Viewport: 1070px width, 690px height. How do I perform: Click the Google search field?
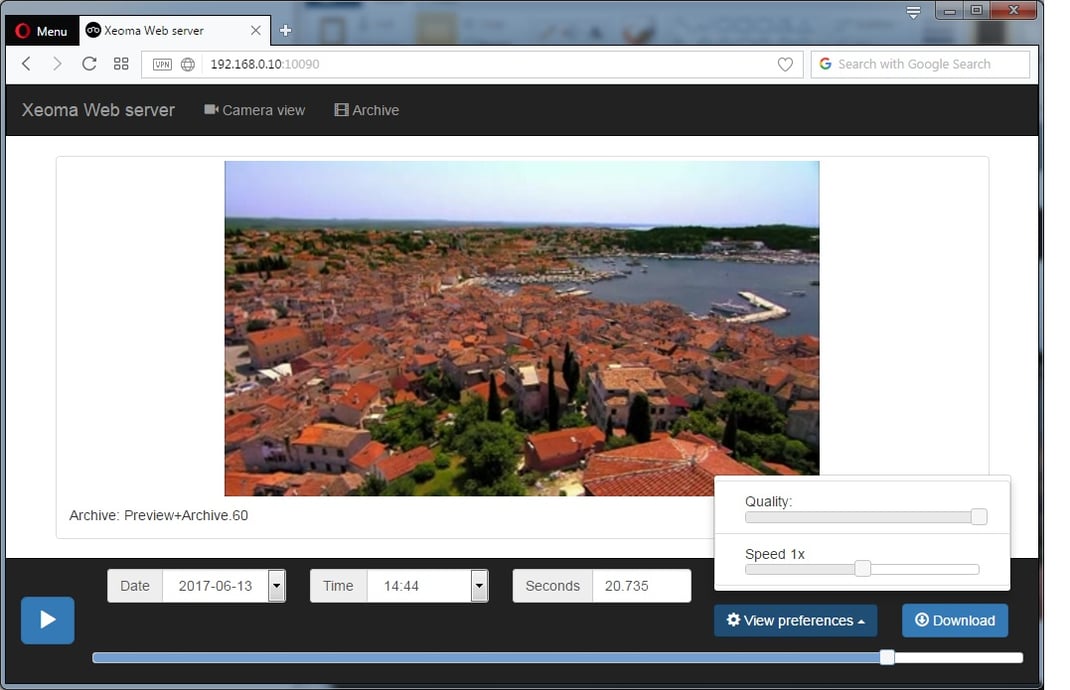coord(920,64)
